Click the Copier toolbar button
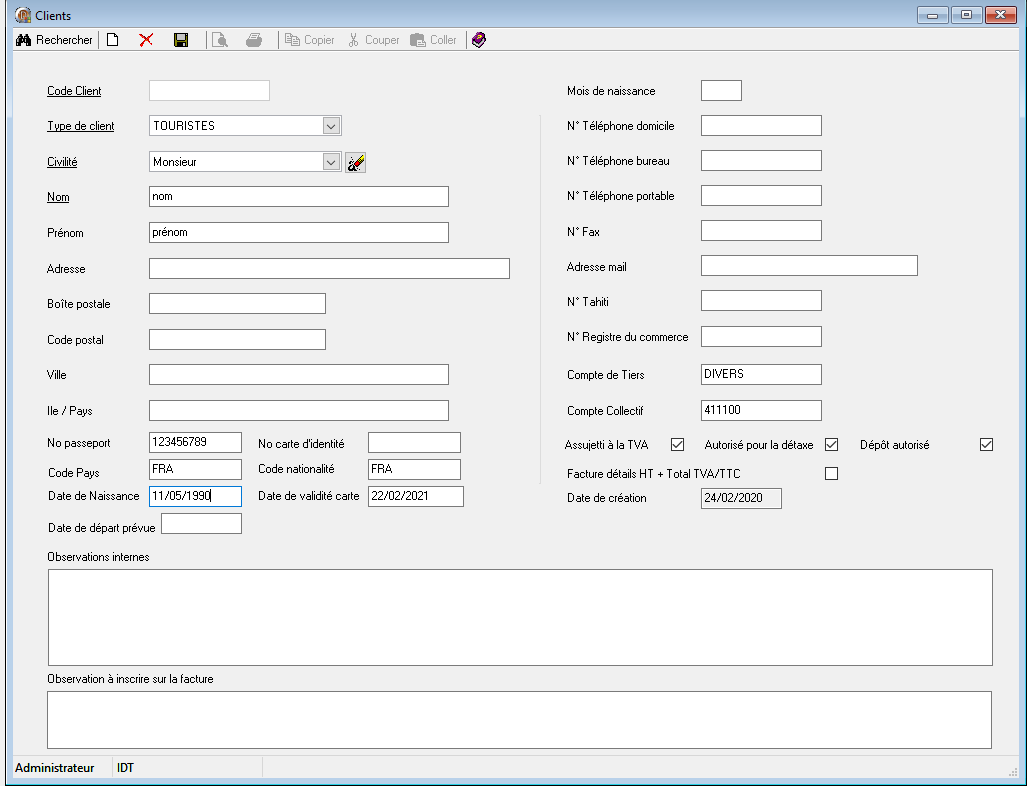1027x786 pixels. coord(310,40)
